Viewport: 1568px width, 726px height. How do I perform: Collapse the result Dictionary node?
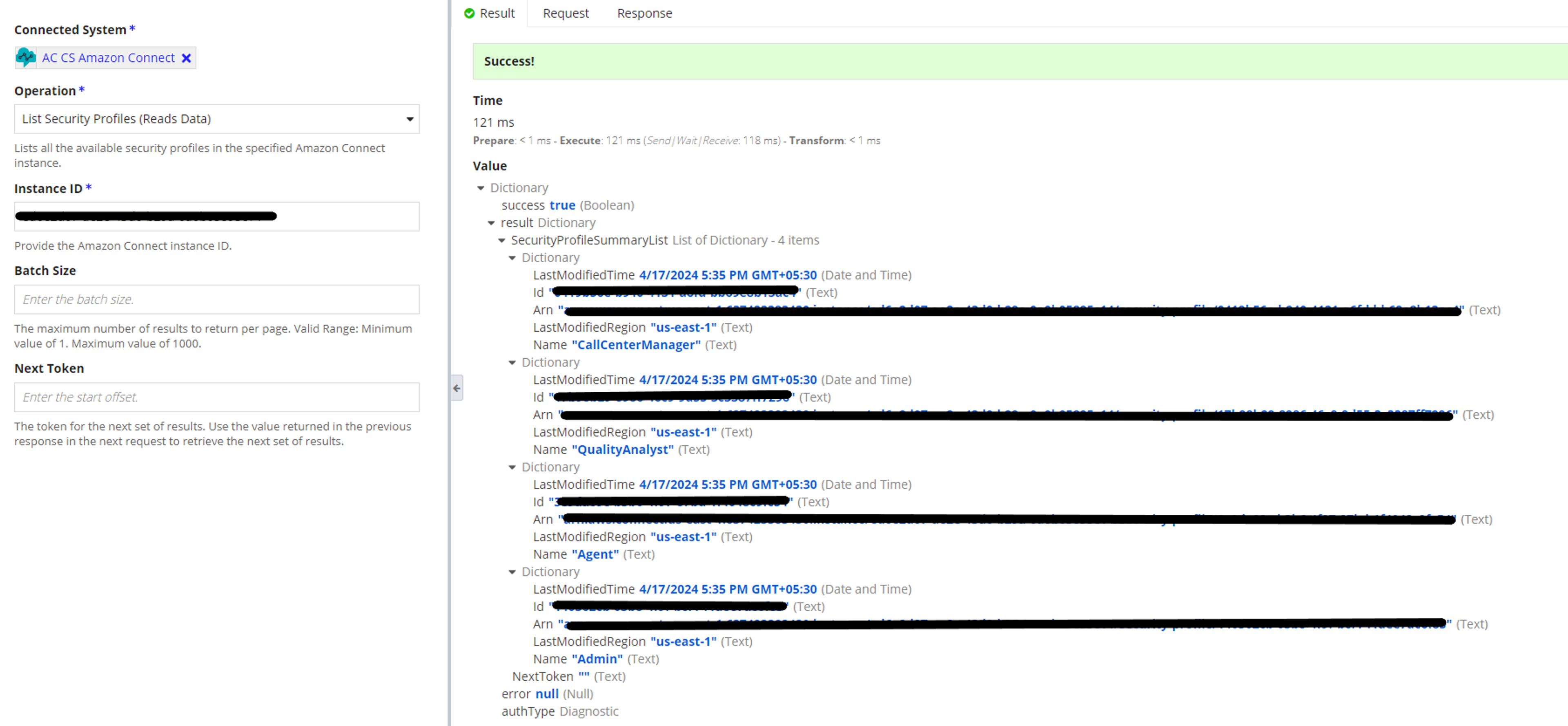pos(491,223)
